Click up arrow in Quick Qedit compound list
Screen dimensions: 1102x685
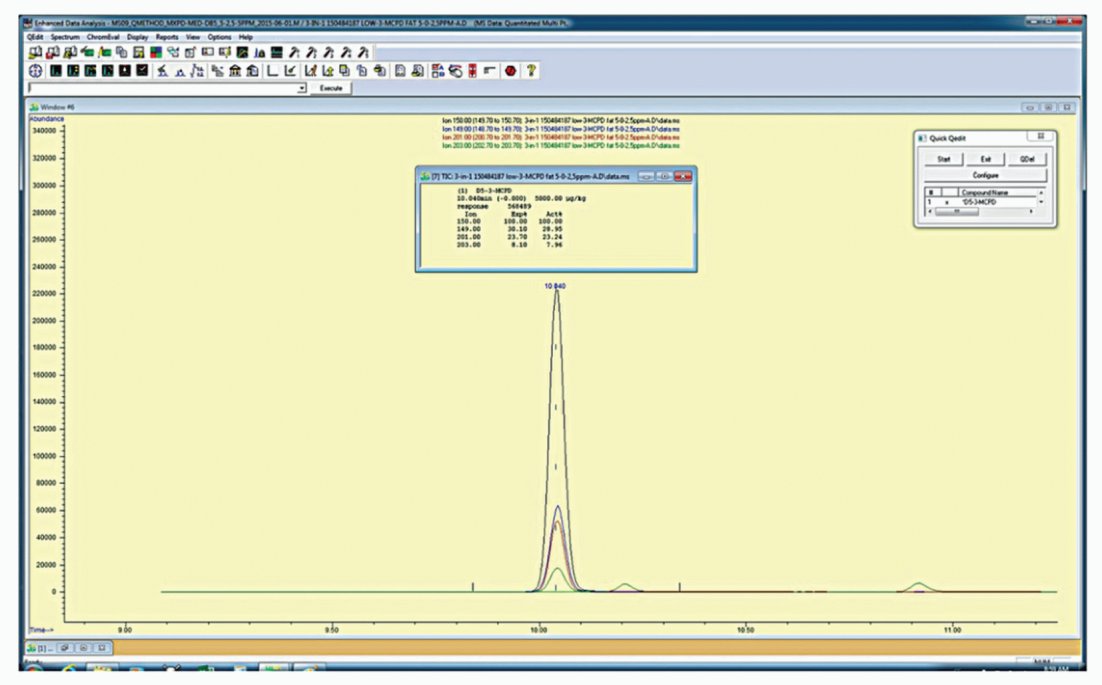(x=1041, y=193)
